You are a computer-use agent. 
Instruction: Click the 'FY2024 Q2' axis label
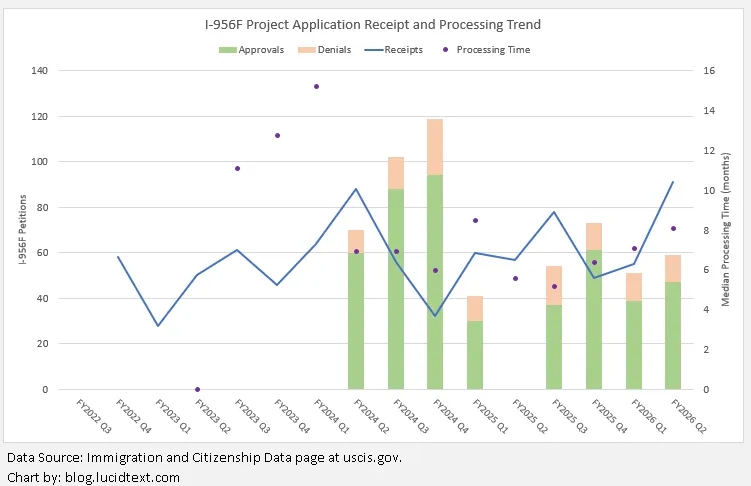point(372,416)
